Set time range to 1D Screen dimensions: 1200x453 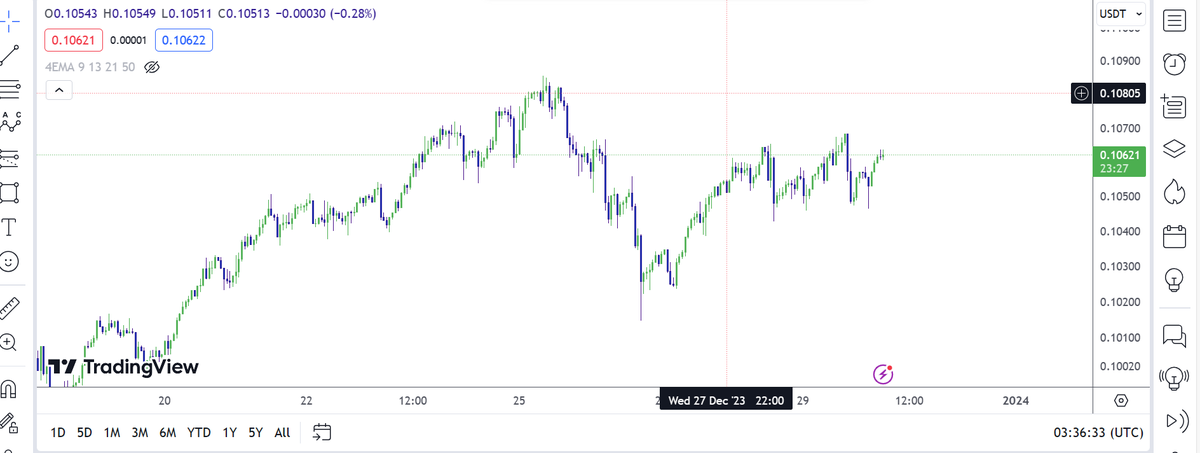58,433
